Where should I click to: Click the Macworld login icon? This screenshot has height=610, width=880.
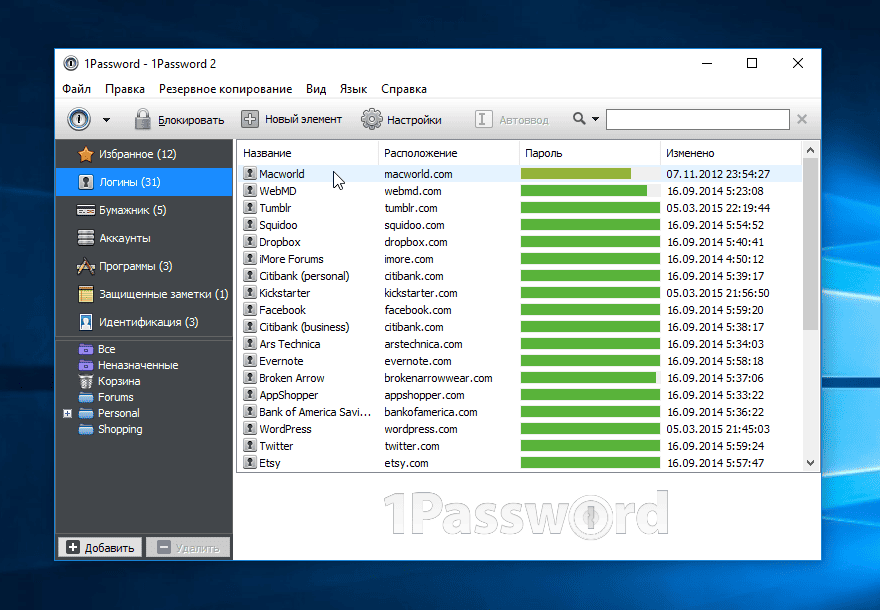tap(250, 173)
